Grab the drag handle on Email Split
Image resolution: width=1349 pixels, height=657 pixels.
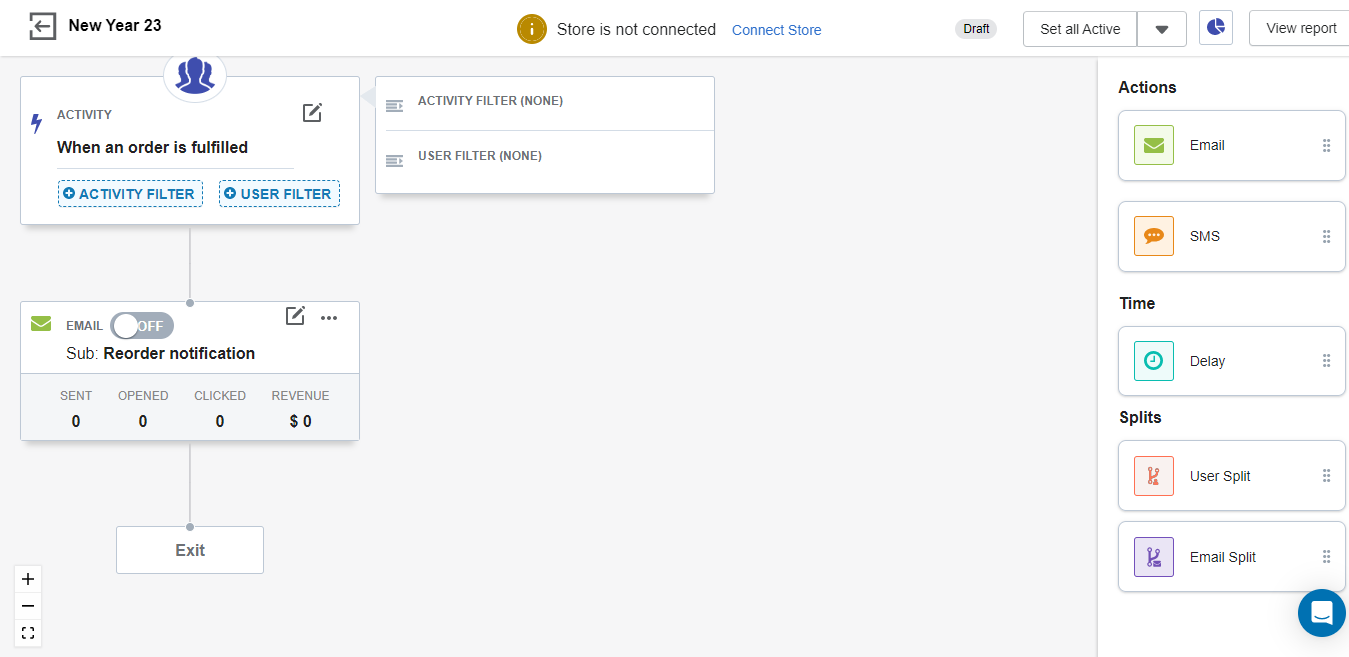click(x=1327, y=557)
